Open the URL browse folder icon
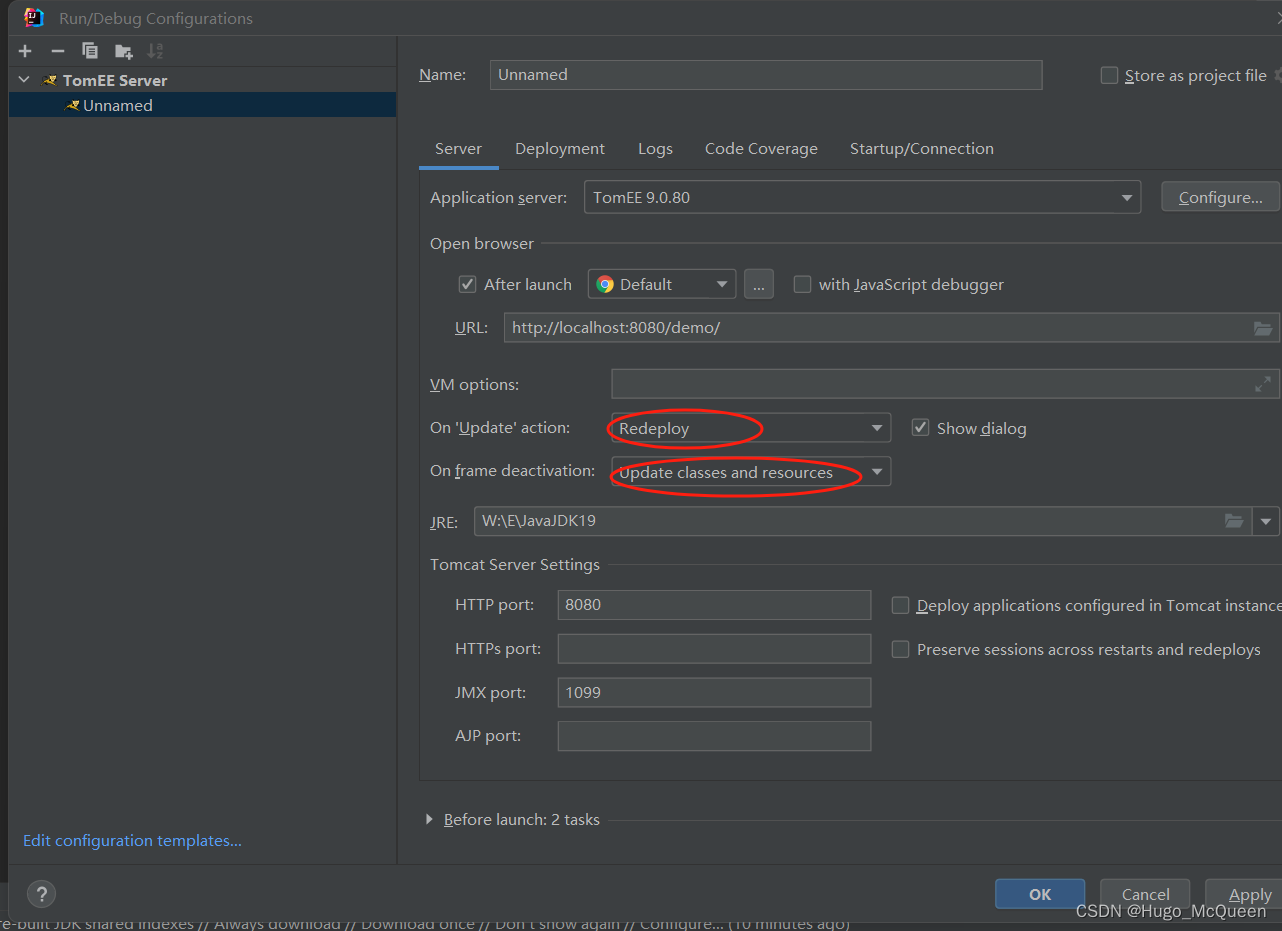1282x931 pixels. click(1263, 328)
